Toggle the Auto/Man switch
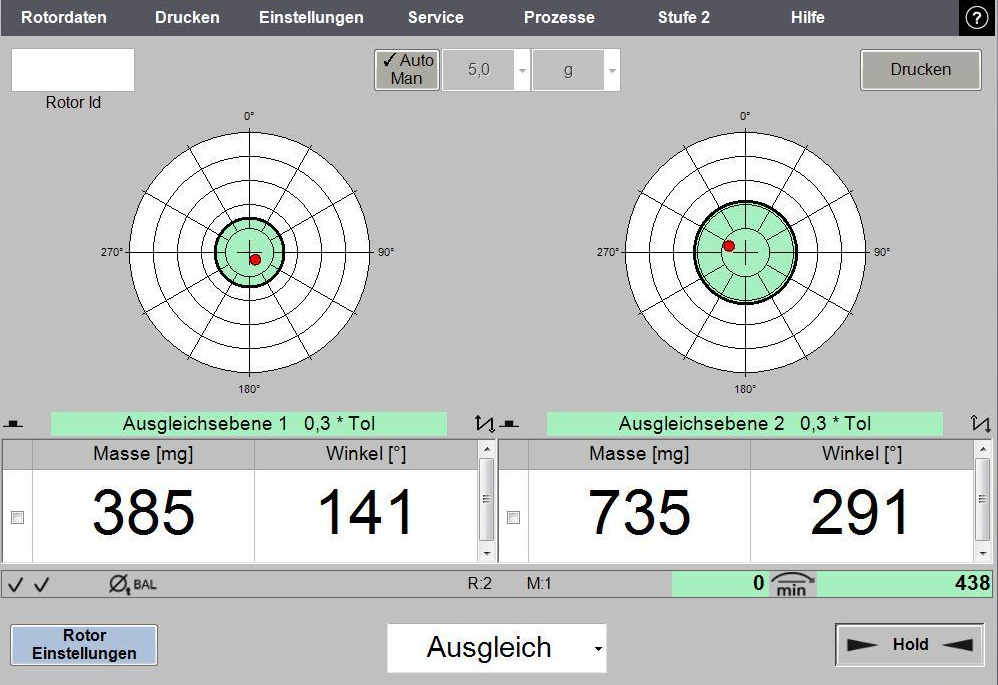998x685 pixels. [406, 69]
